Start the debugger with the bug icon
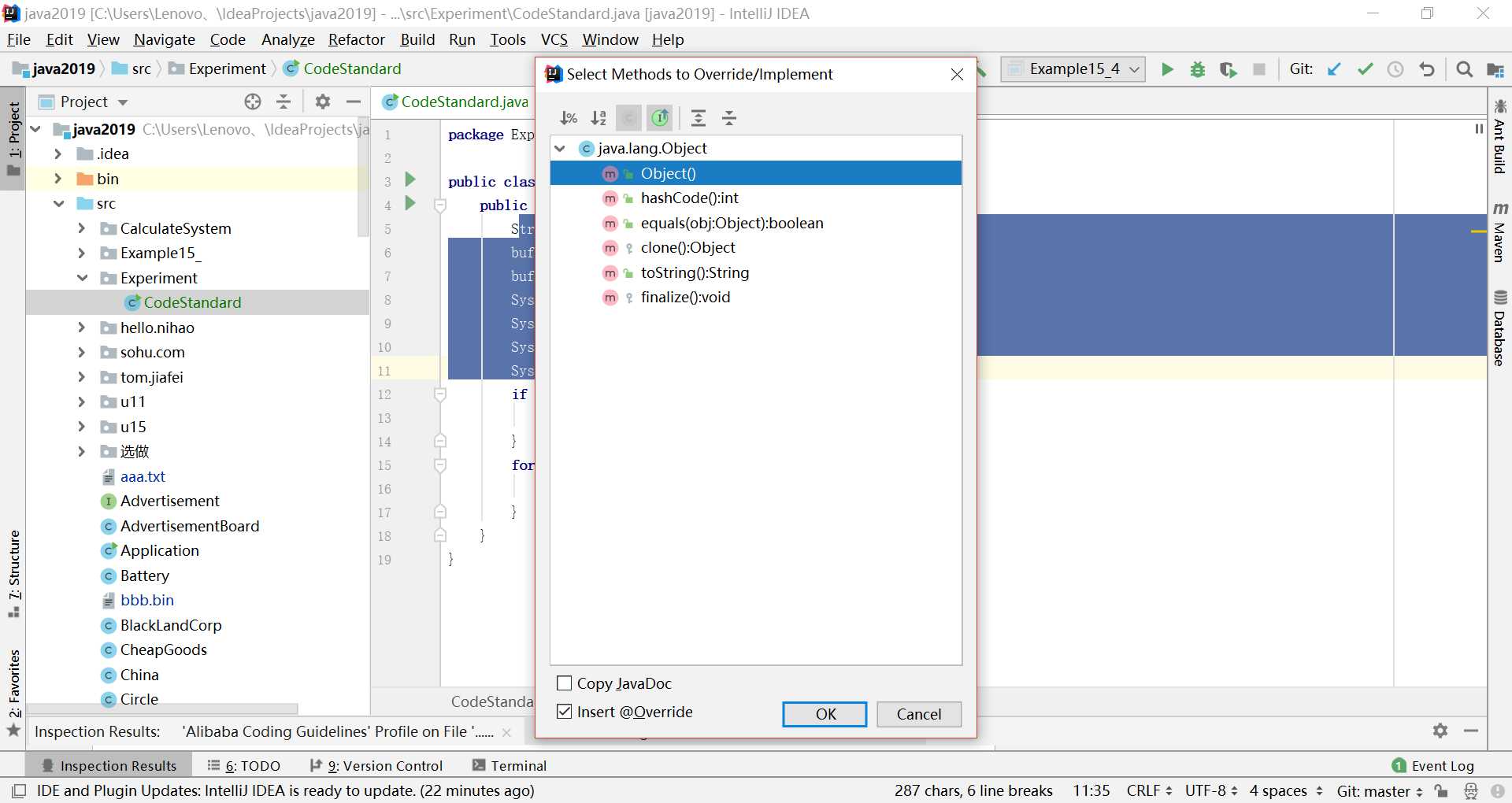Image resolution: width=1512 pixels, height=803 pixels. click(x=1198, y=69)
